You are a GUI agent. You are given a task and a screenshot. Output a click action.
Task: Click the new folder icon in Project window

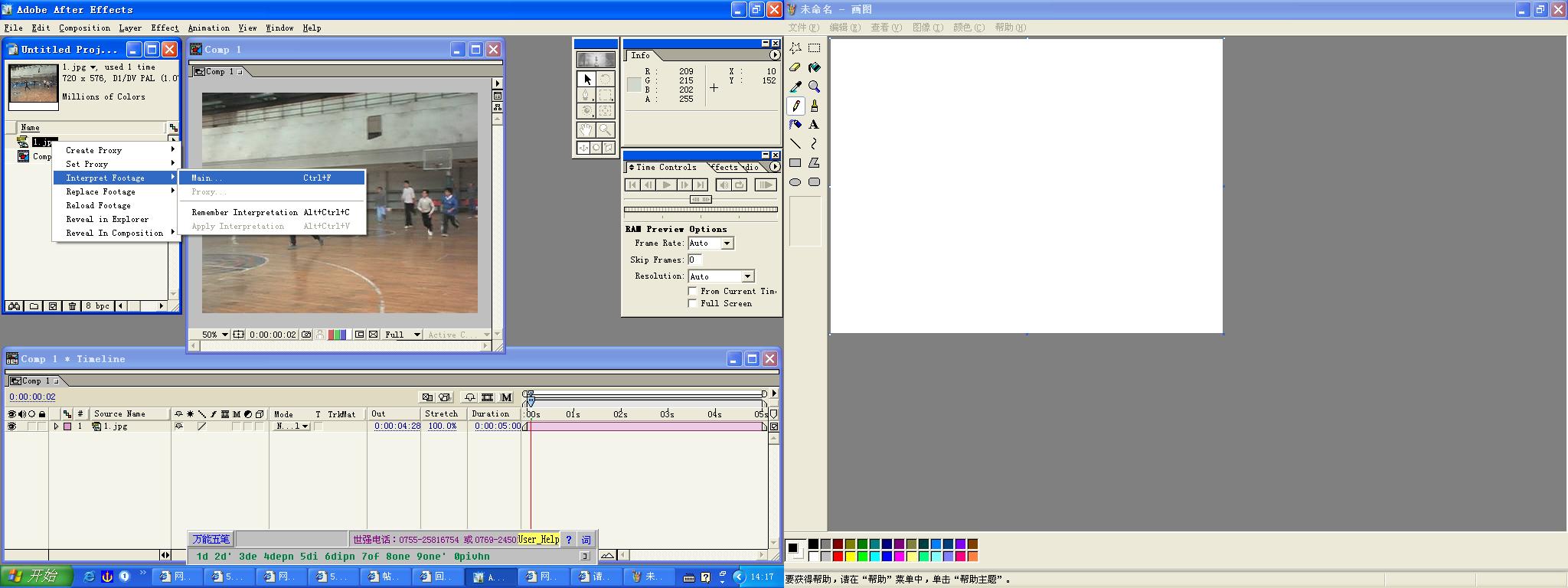pyautogui.click(x=34, y=306)
